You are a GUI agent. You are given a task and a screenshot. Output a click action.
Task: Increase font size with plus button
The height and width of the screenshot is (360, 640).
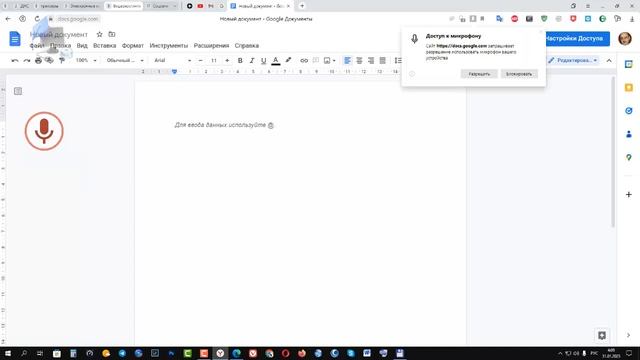227,60
